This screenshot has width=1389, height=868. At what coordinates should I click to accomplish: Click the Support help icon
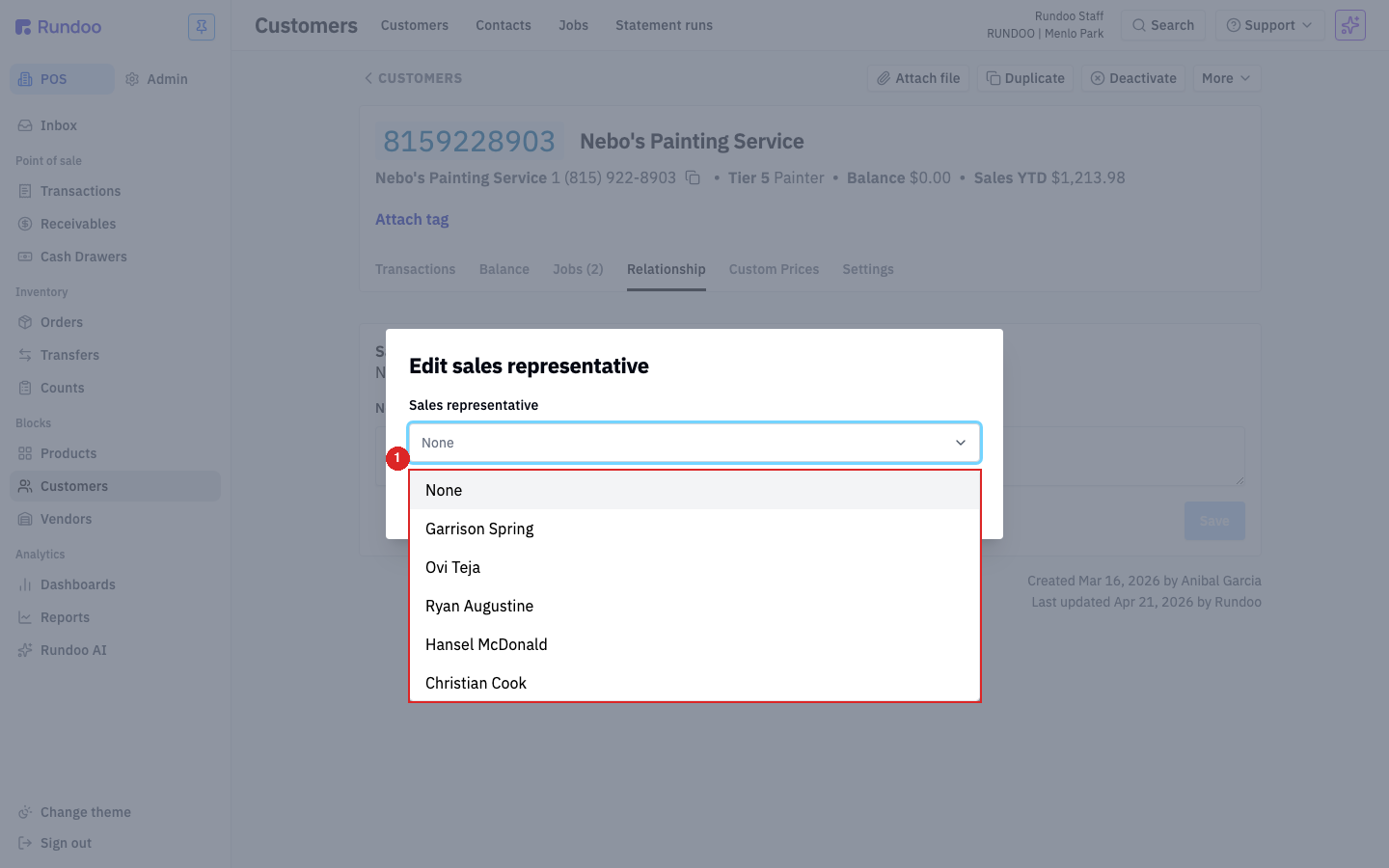1233,25
